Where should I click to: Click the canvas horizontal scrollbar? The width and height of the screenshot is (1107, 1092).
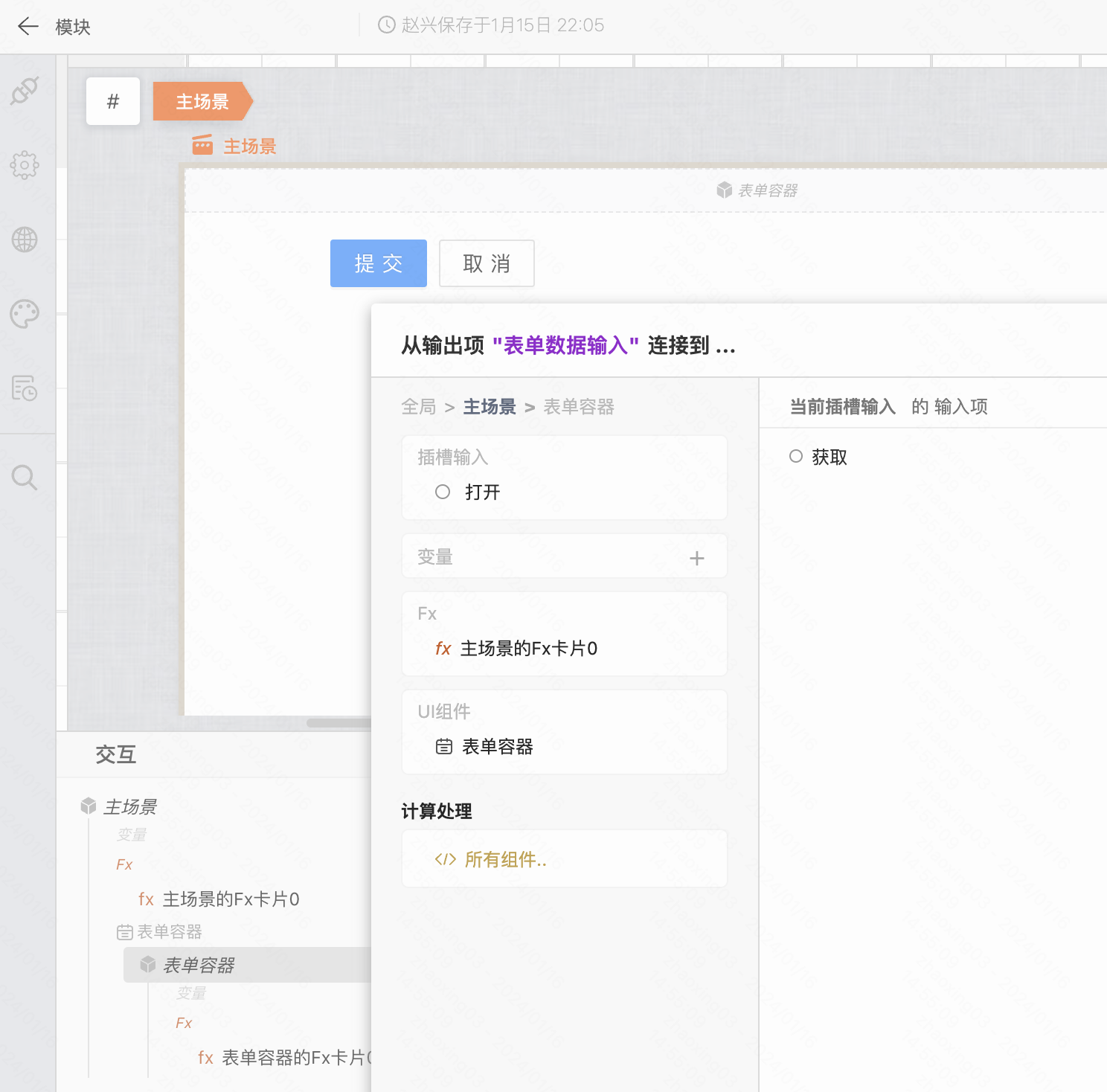point(338,722)
